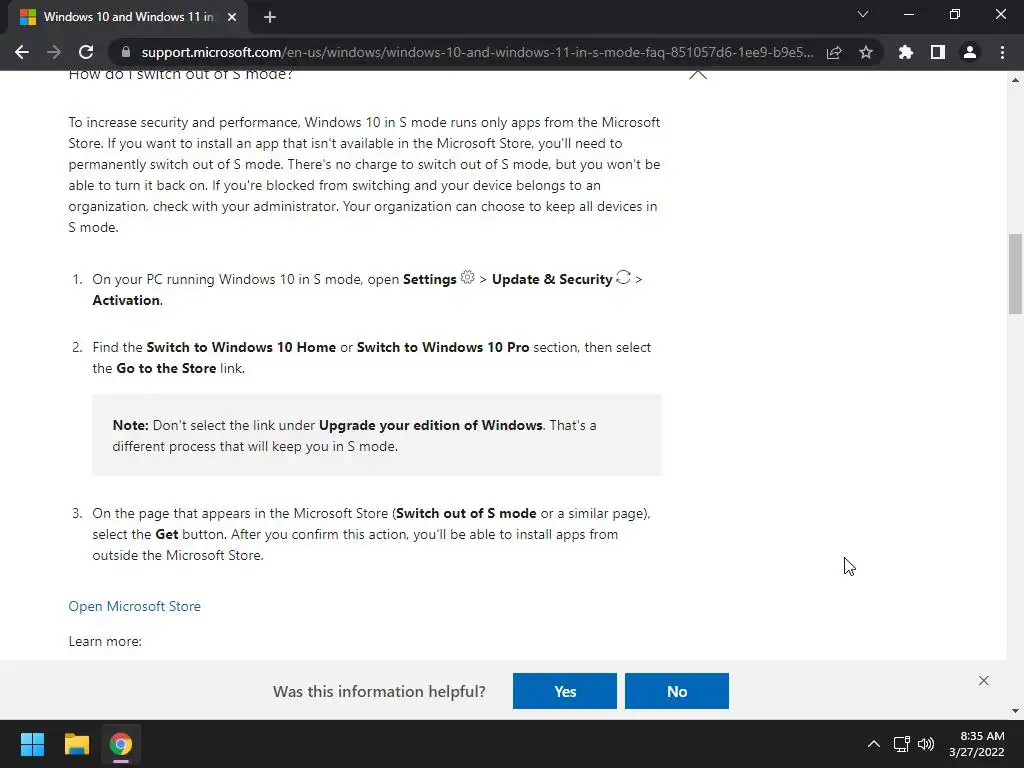Show hidden system tray icons
The image size is (1024, 768).
873,744
